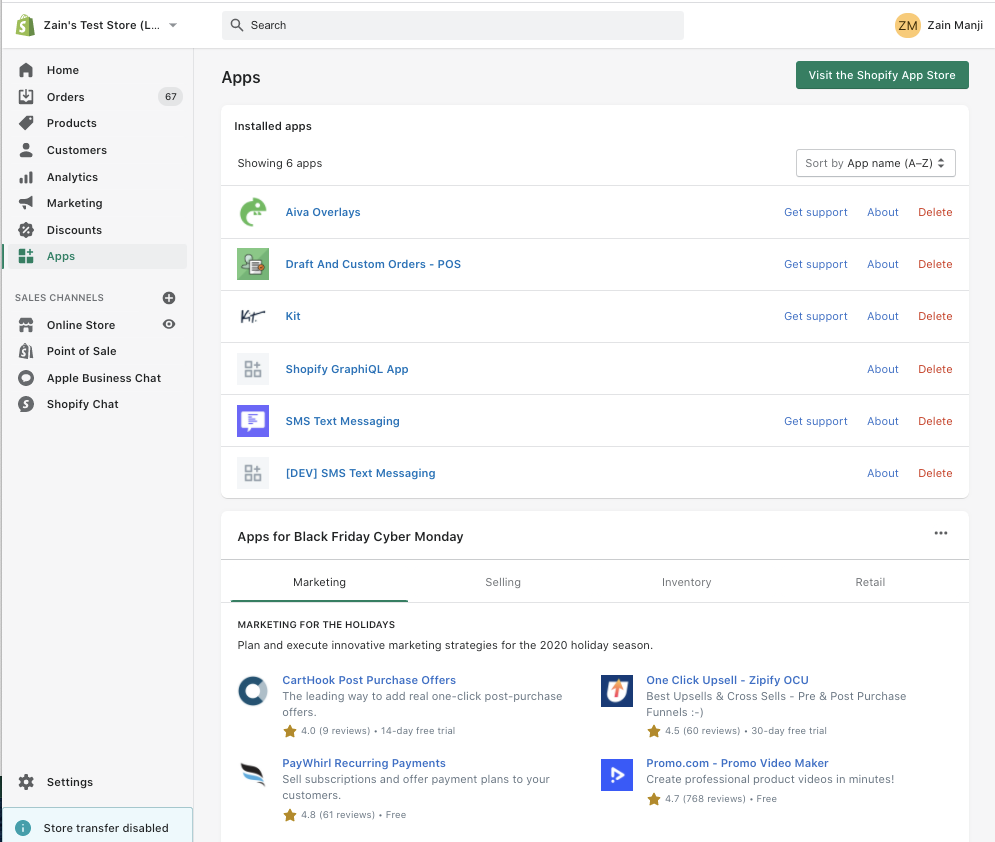Click the ZM user avatar
The image size is (995, 842).
click(x=907, y=25)
